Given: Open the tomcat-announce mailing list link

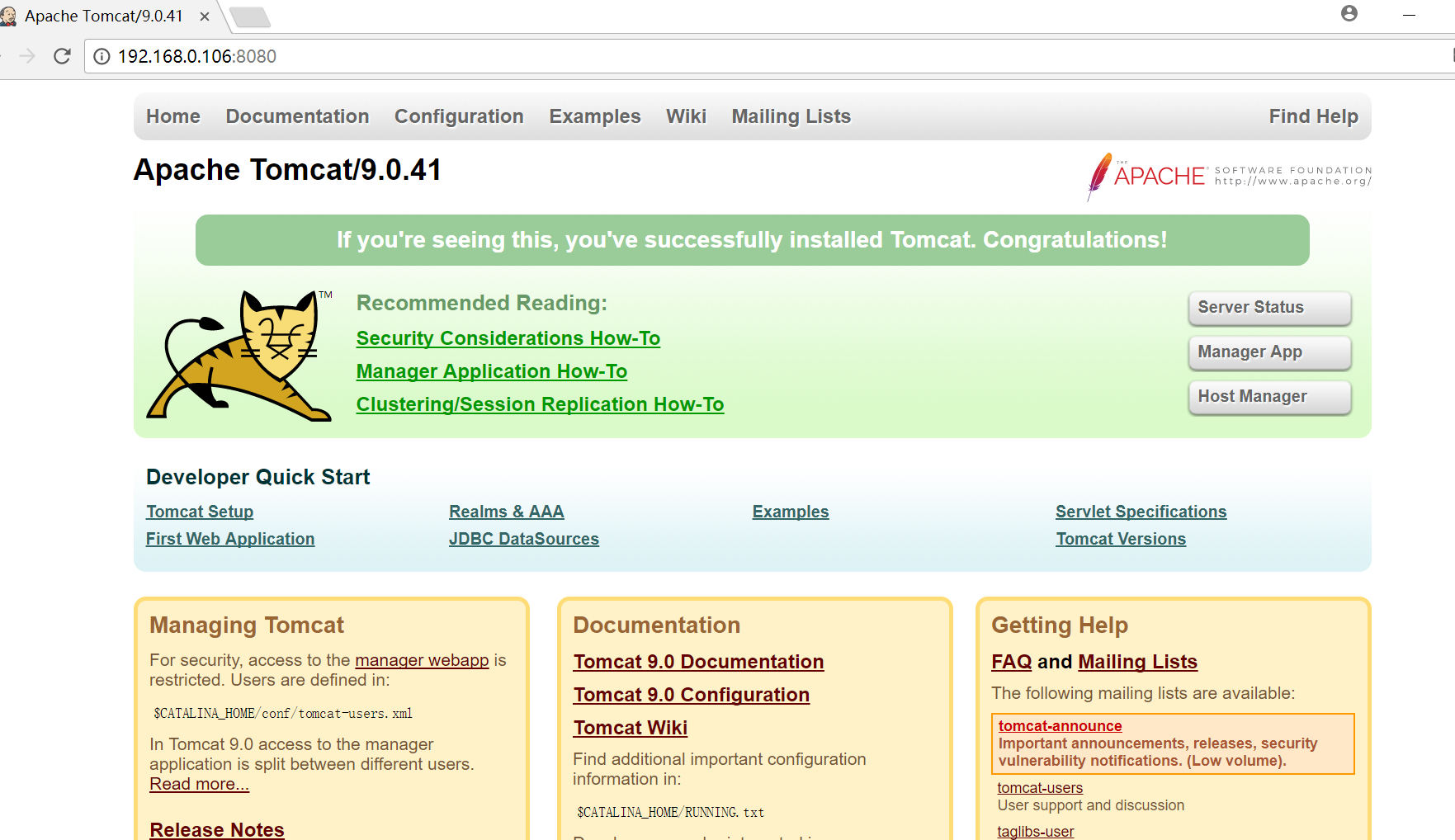Looking at the screenshot, I should (1061, 726).
